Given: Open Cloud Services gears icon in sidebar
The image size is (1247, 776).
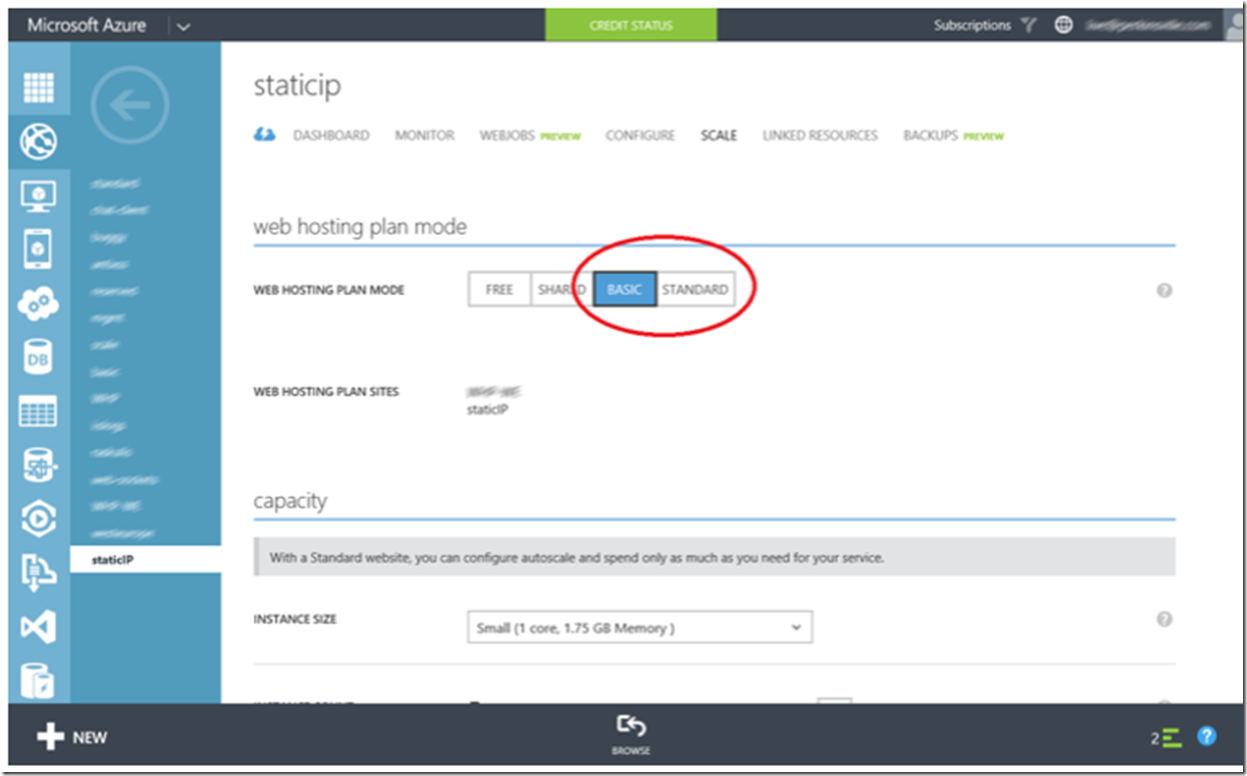Looking at the screenshot, I should (x=39, y=303).
